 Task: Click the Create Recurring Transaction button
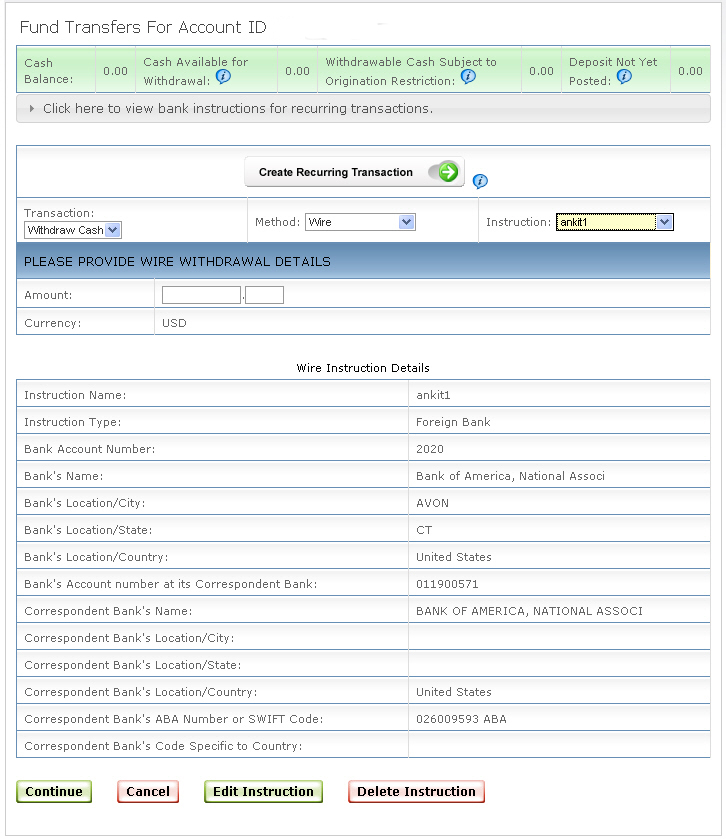click(354, 172)
